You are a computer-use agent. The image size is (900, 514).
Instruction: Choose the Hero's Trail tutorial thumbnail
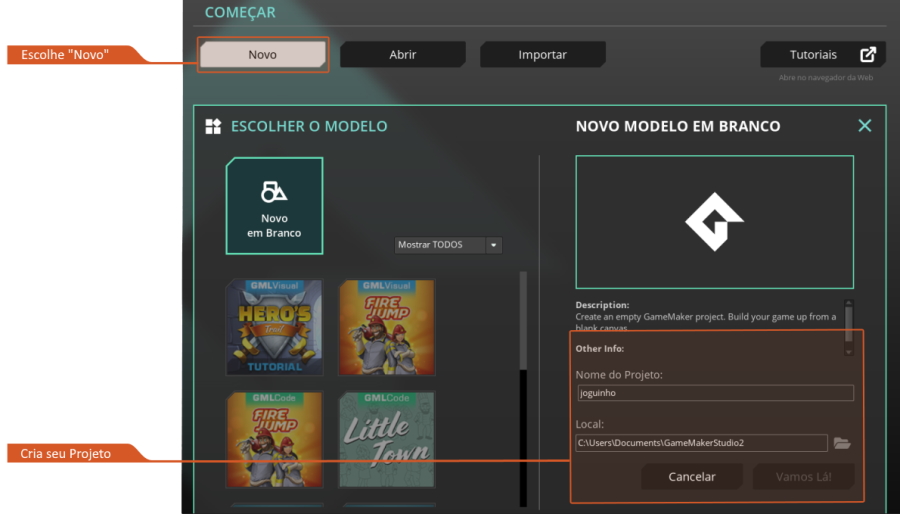(x=274, y=327)
